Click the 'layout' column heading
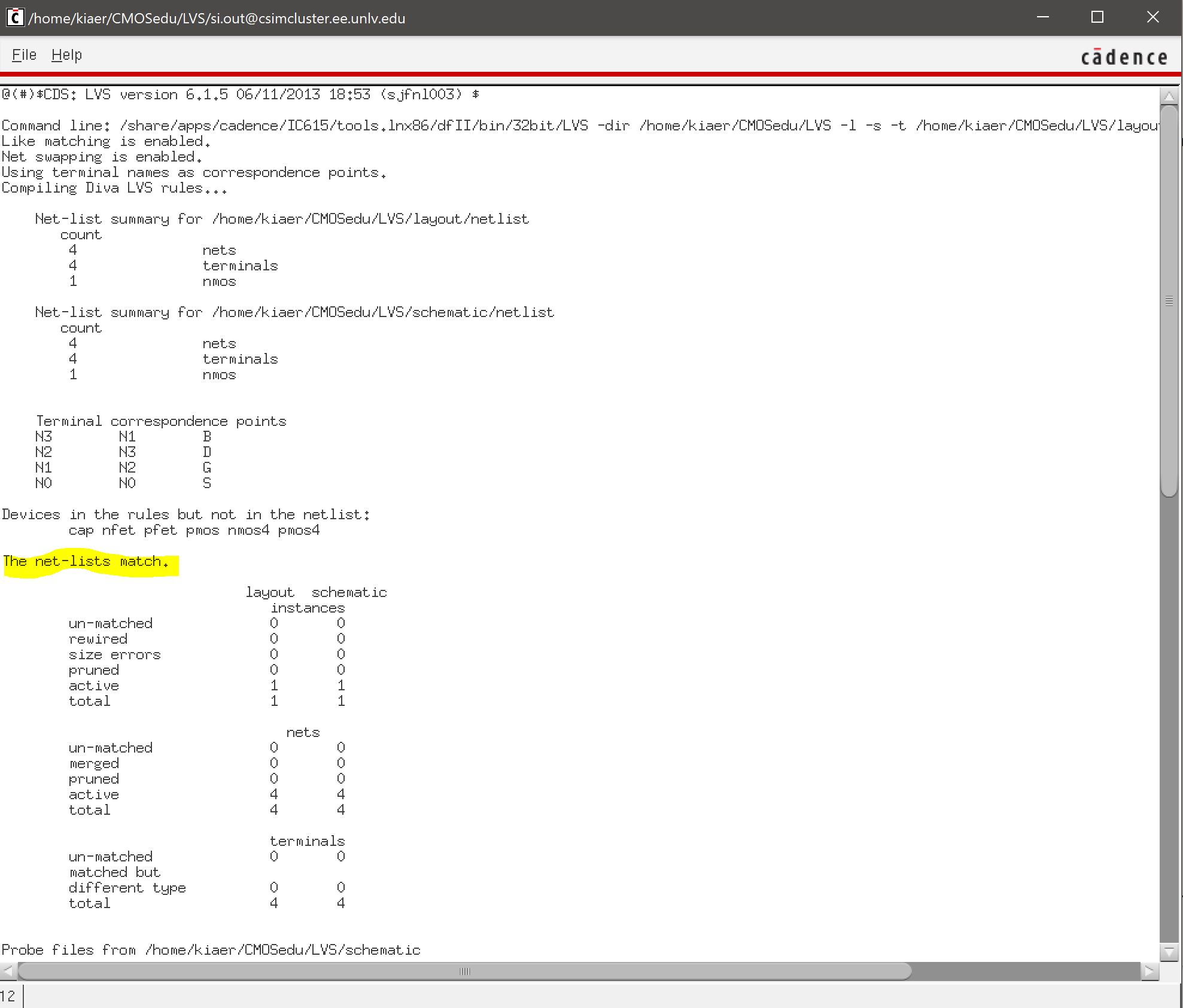Viewport: 1183px width, 1008px height. click(x=270, y=592)
